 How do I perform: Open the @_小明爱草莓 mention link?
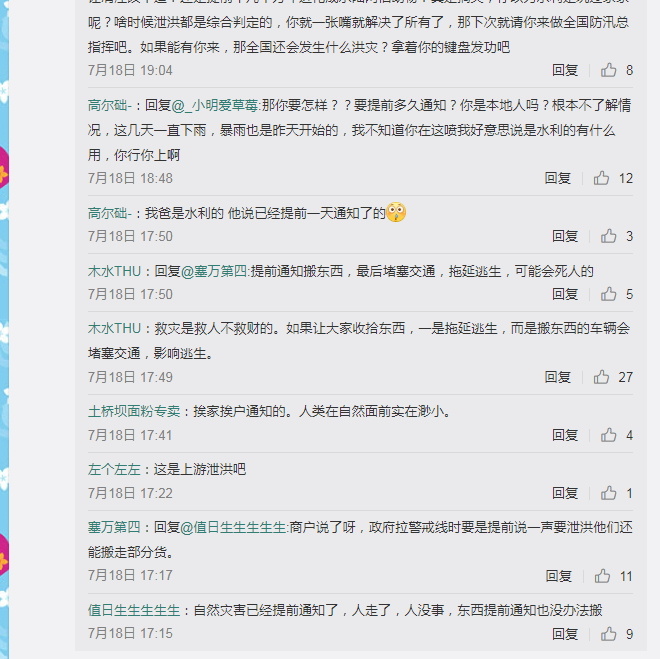215,105
